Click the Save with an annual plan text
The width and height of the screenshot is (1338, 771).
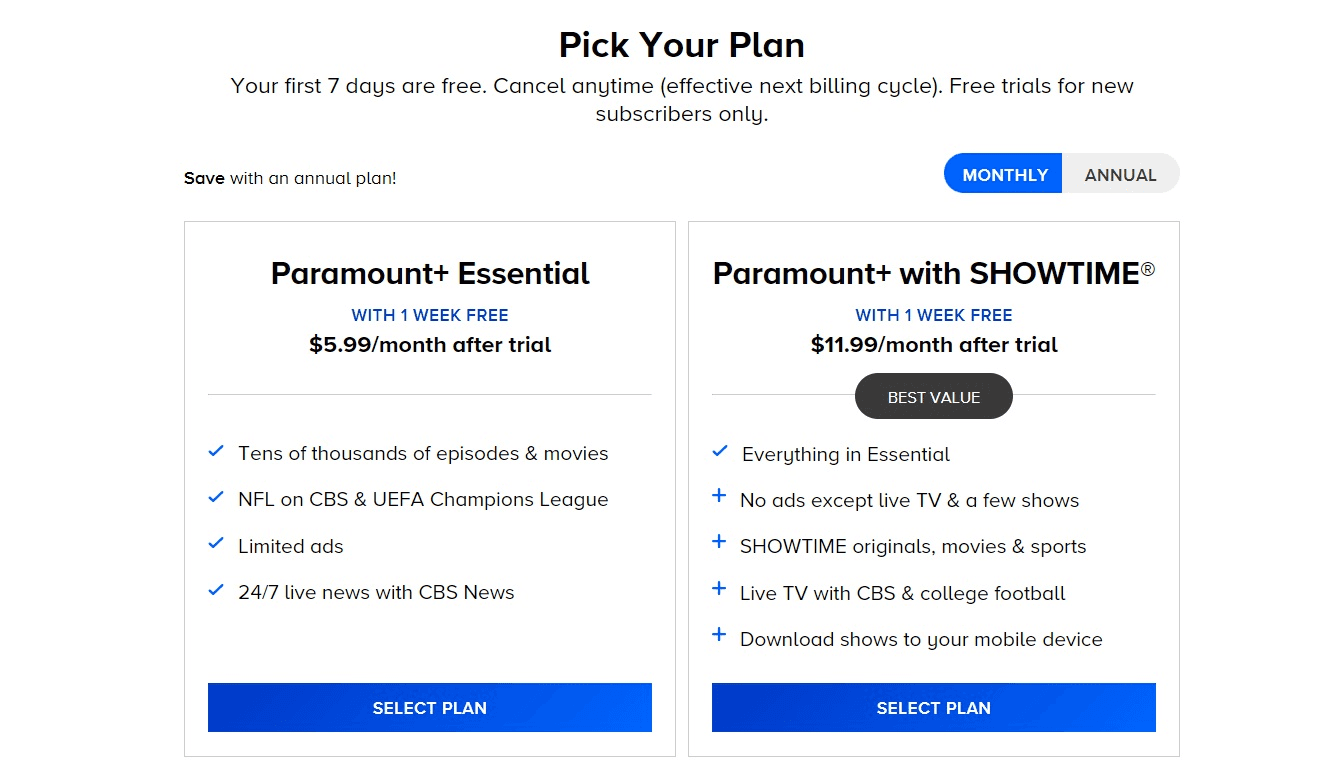[x=290, y=179]
